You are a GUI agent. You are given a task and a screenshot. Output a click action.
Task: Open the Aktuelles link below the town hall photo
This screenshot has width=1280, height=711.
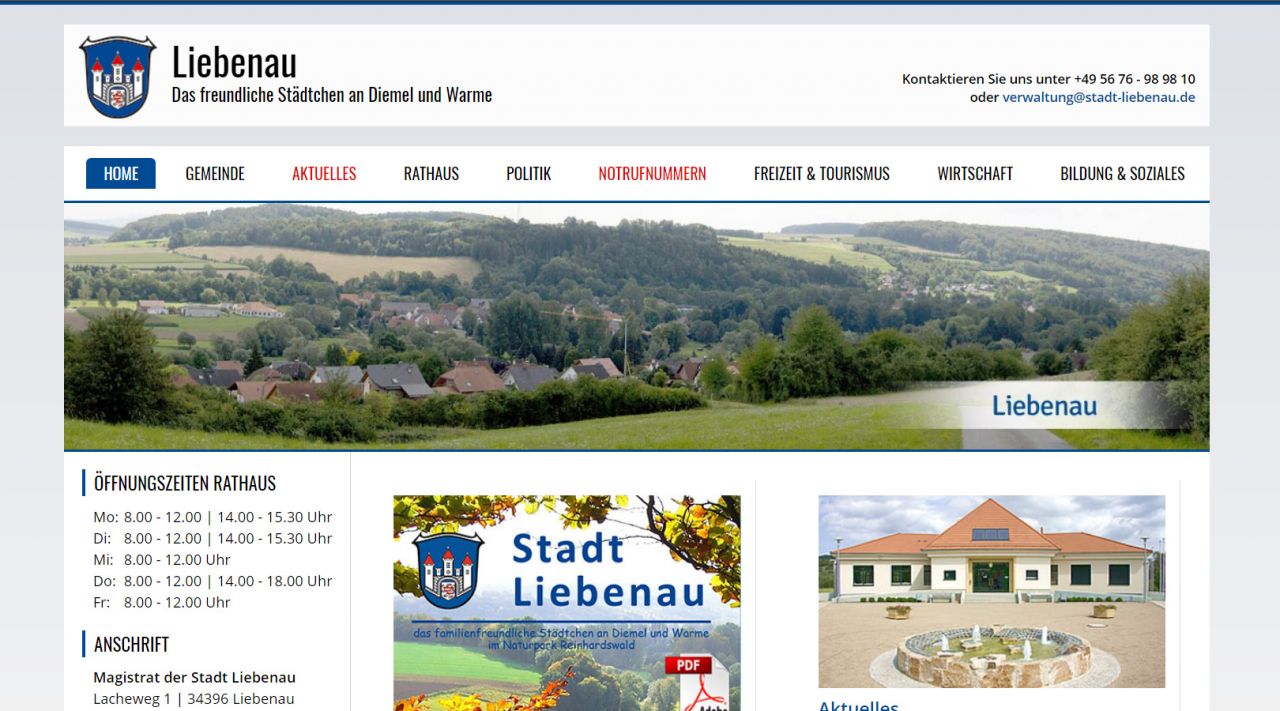click(858, 705)
